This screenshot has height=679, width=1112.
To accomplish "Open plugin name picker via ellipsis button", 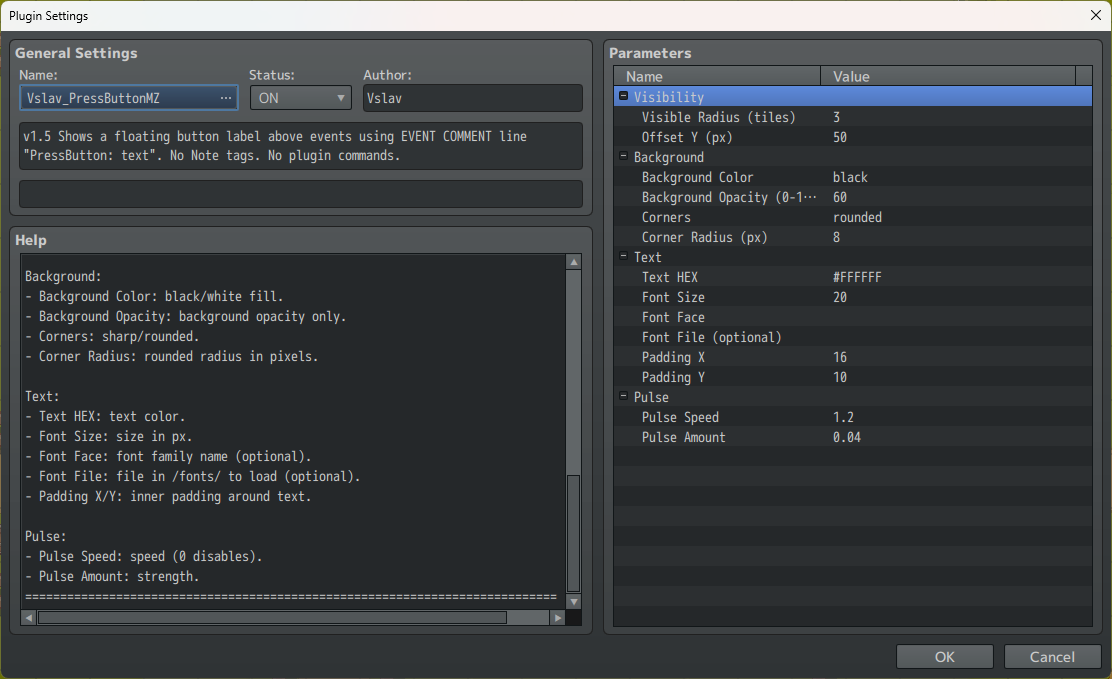I will 228,97.
